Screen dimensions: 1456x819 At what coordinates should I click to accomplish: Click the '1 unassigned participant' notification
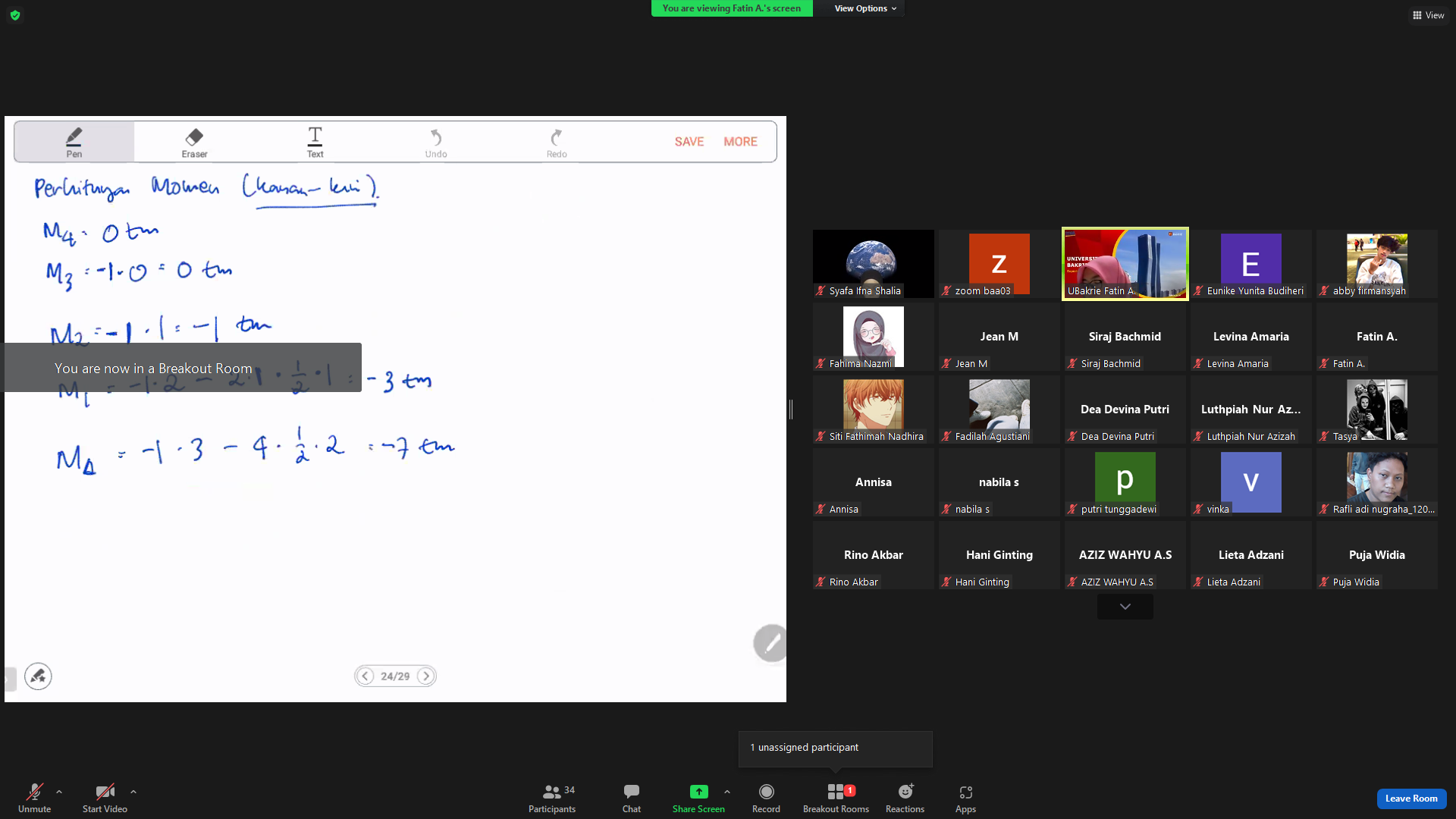tap(836, 748)
